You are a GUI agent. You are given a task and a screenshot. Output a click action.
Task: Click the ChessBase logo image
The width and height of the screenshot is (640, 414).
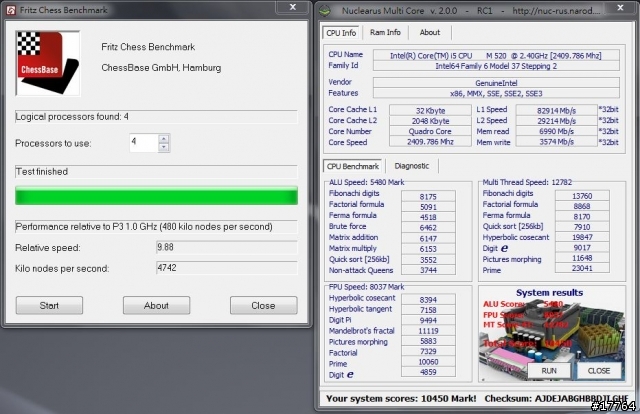point(48,63)
